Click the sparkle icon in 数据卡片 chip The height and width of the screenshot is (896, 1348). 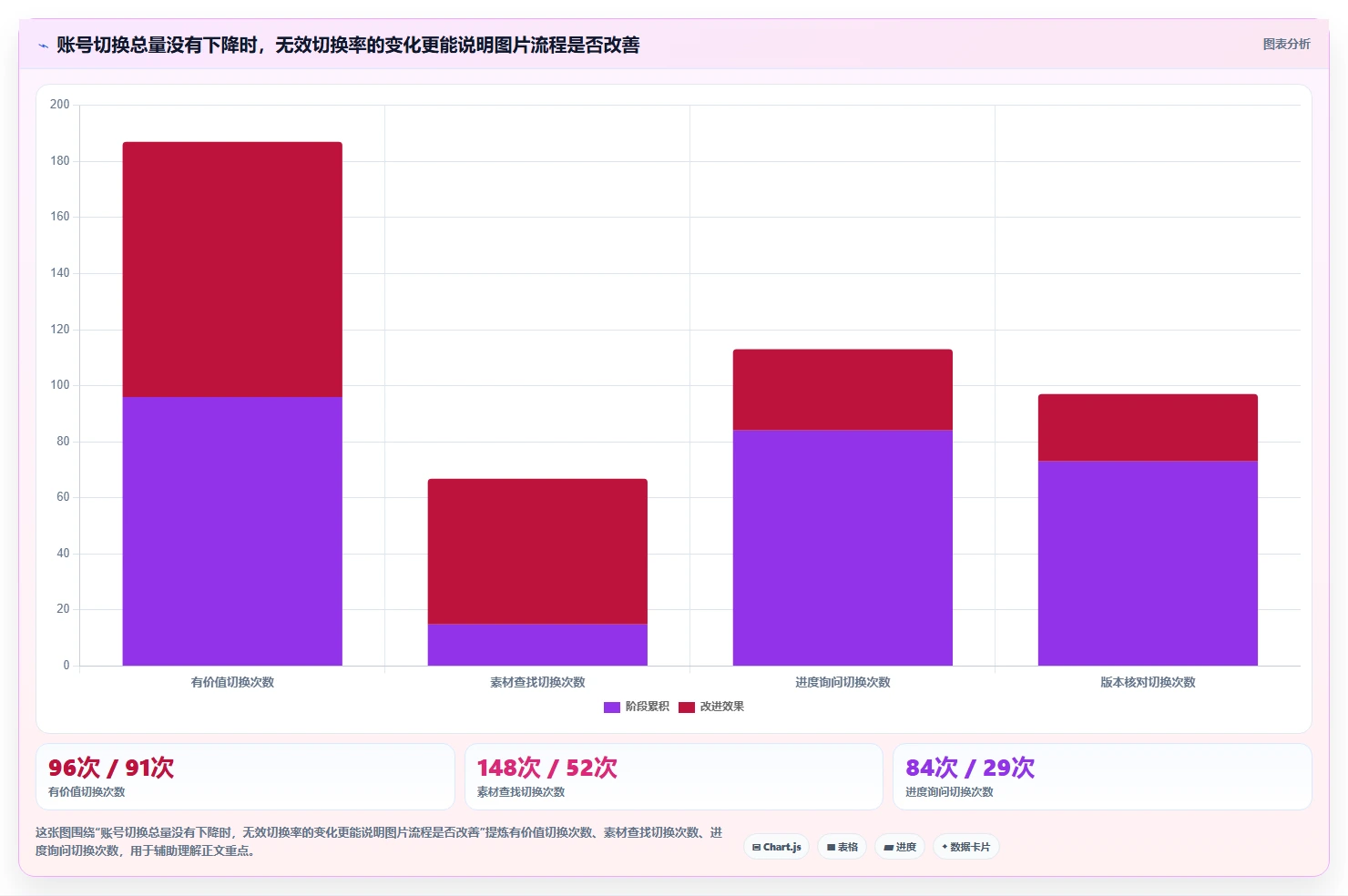click(945, 847)
